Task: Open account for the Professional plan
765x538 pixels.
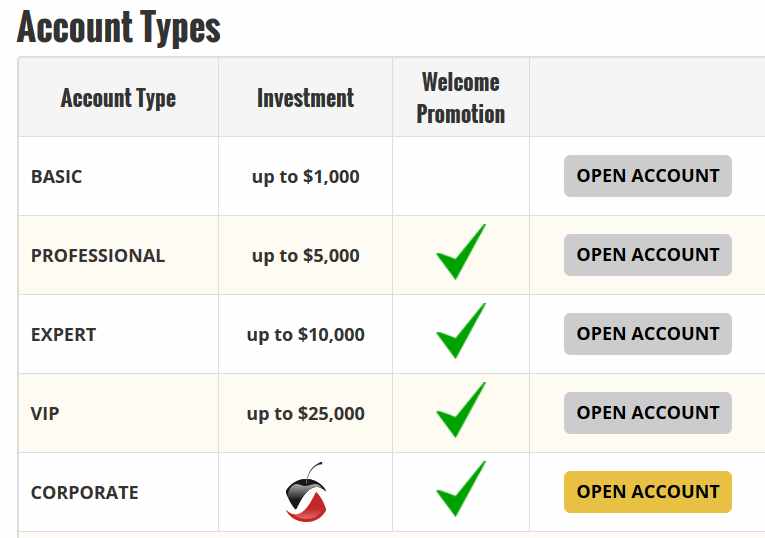Action: pos(647,255)
